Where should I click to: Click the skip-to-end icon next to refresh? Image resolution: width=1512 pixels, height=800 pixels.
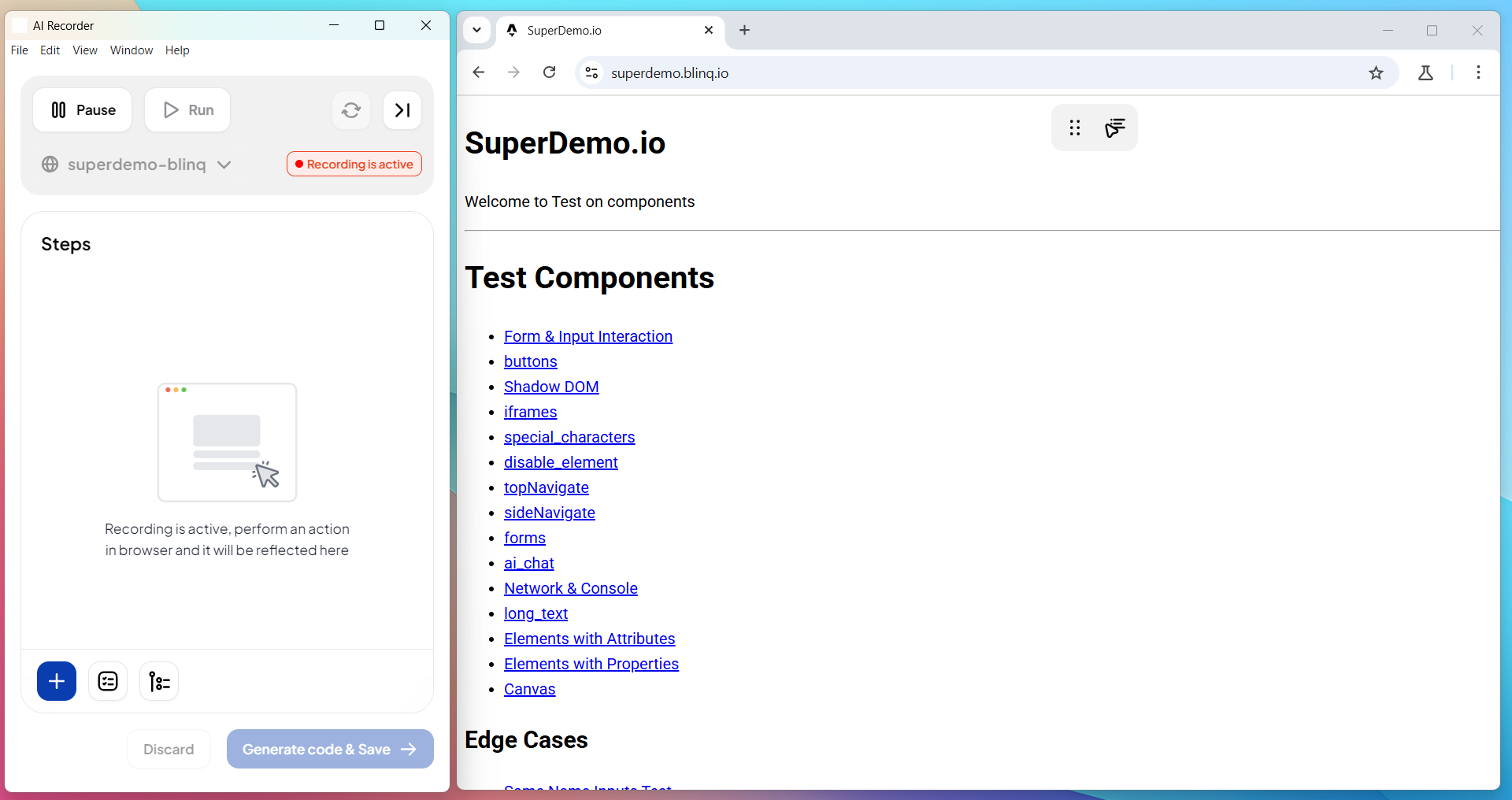[402, 110]
